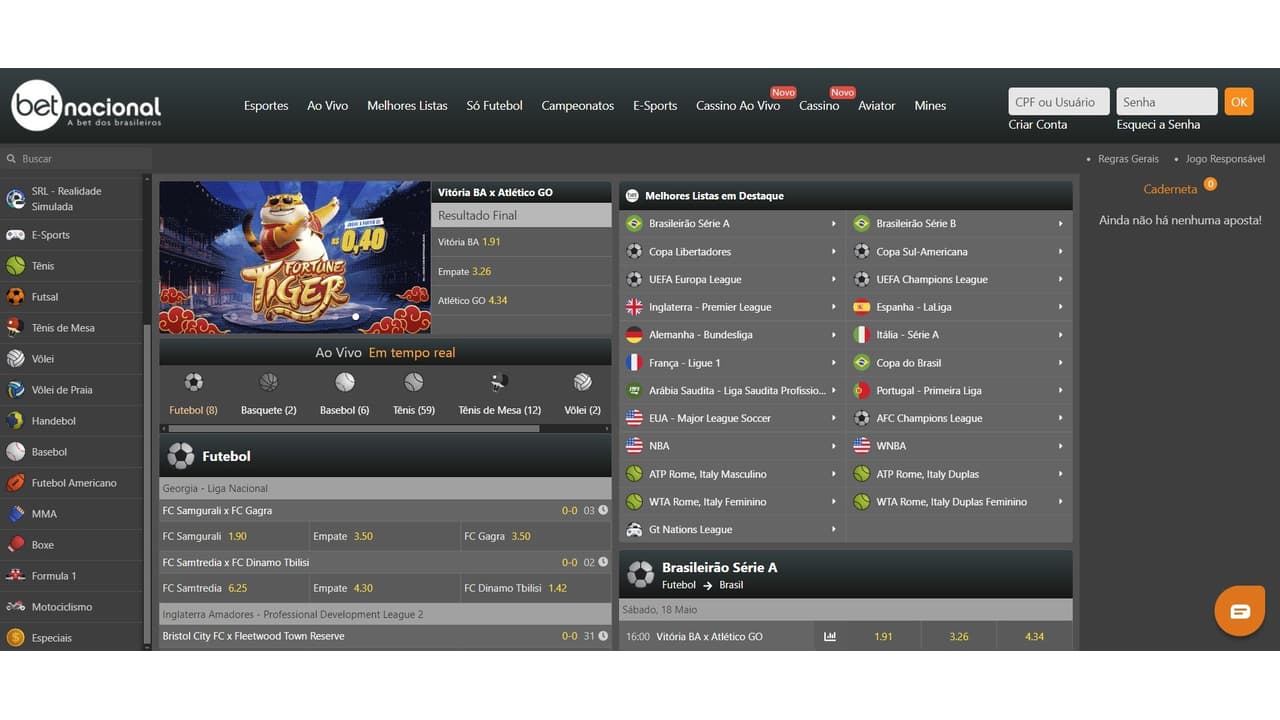Click the search magnifier icon
Screen dimensions: 1280x720
click(x=12, y=159)
